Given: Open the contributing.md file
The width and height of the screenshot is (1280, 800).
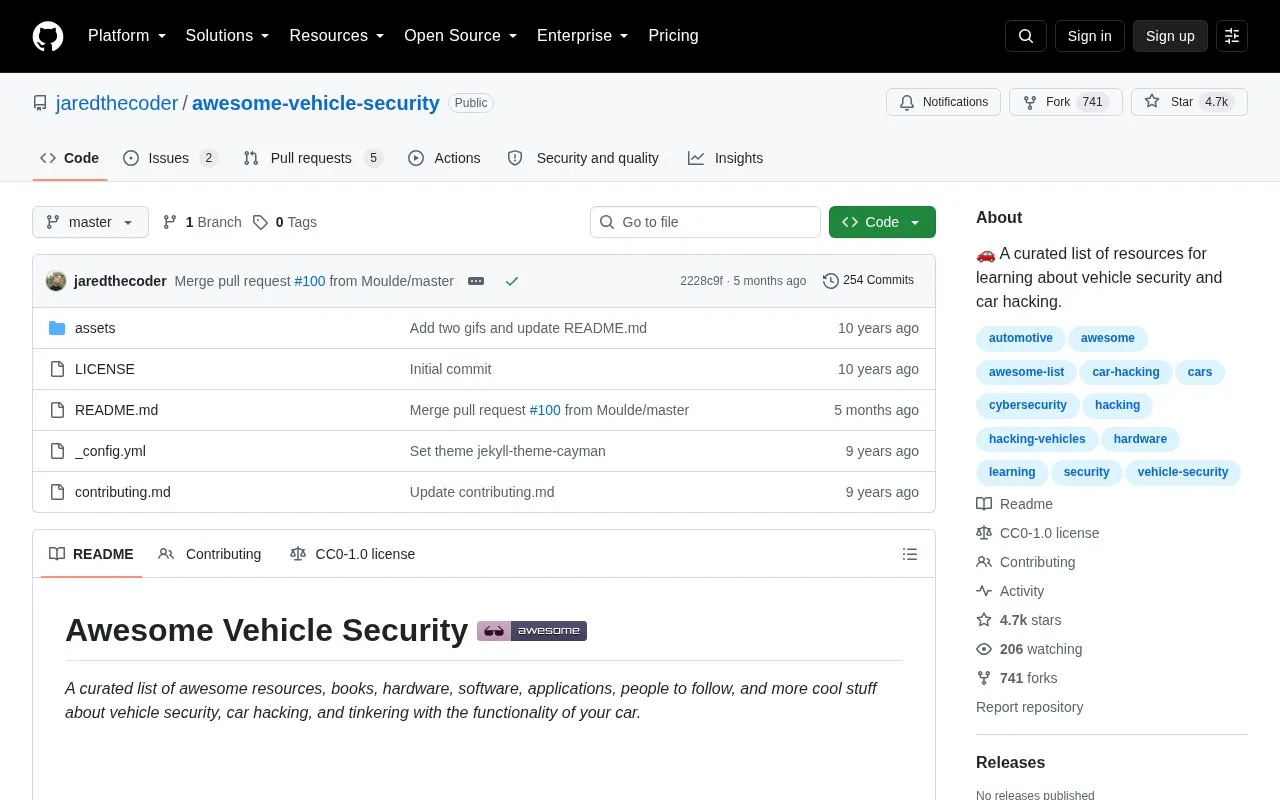Looking at the screenshot, I should pos(123,492).
